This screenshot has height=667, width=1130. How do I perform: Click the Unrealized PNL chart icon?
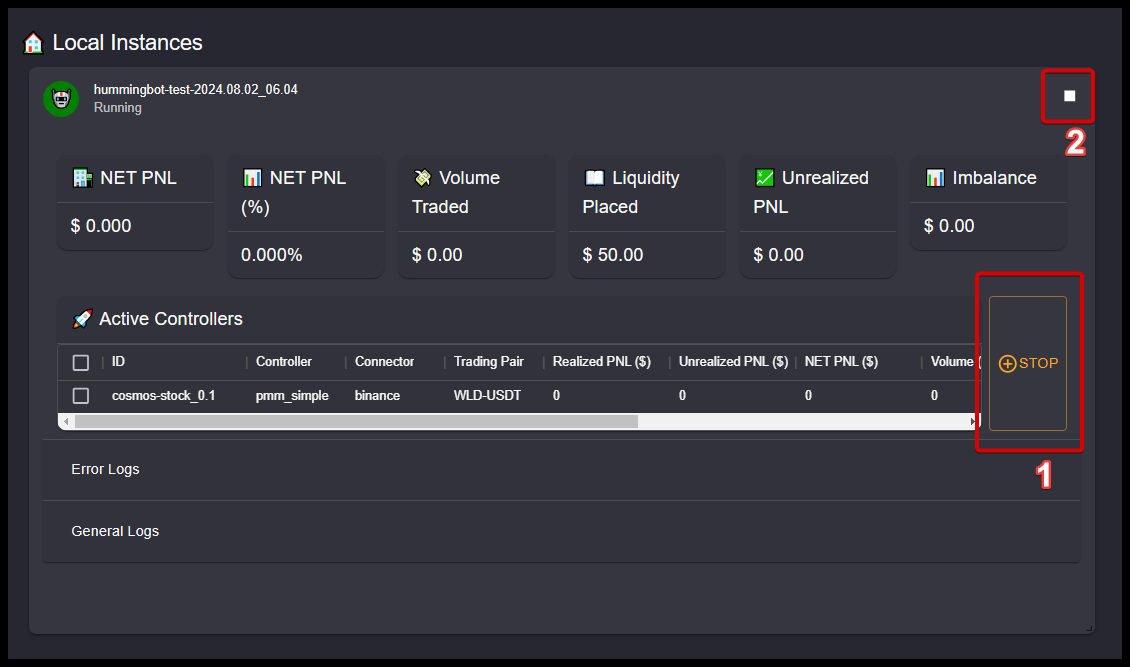click(764, 178)
